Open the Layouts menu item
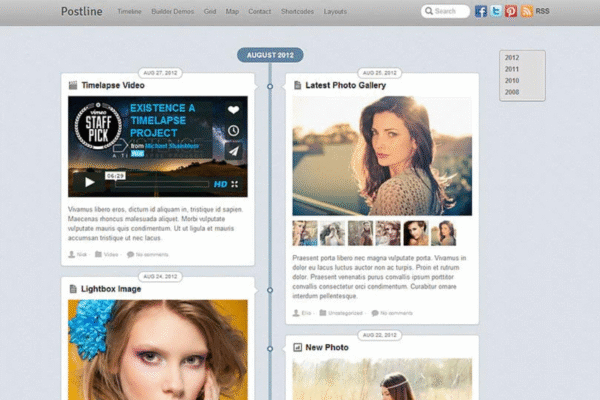This screenshot has height=400, width=600. click(x=335, y=11)
